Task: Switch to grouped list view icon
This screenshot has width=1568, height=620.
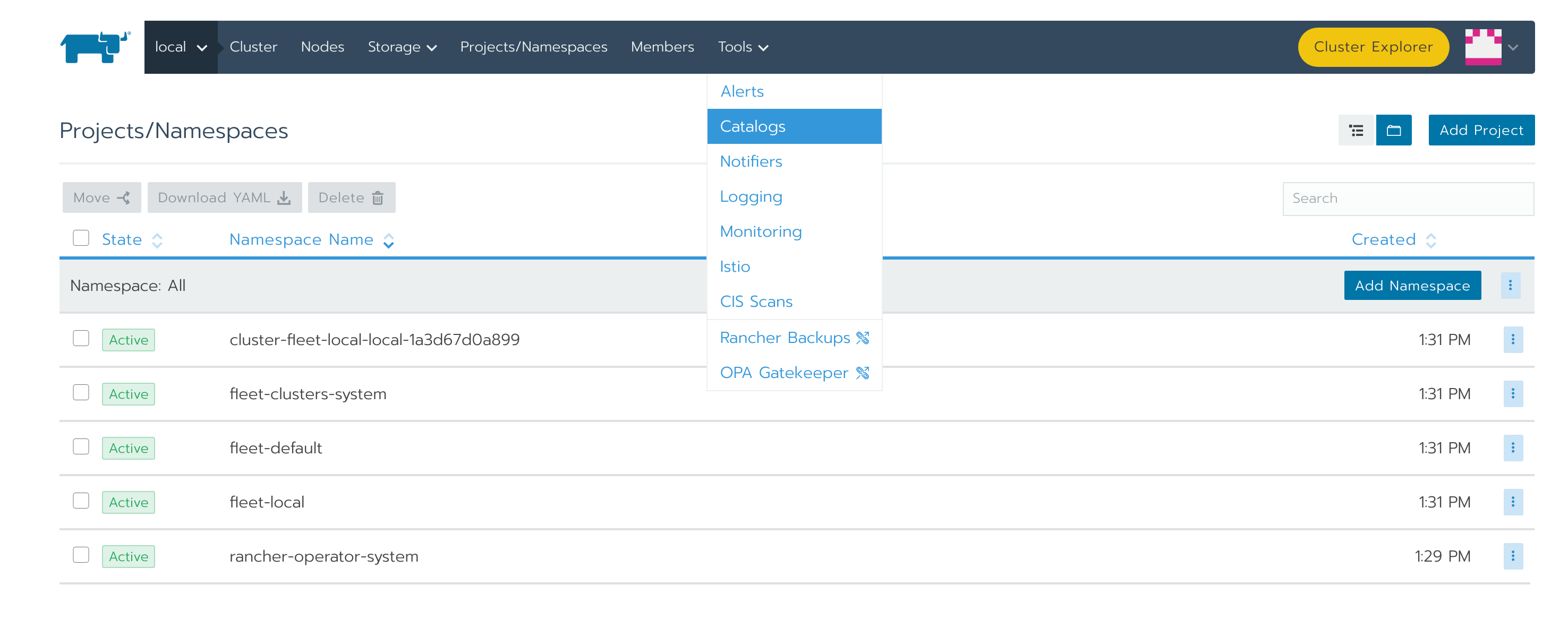Action: (x=1356, y=130)
